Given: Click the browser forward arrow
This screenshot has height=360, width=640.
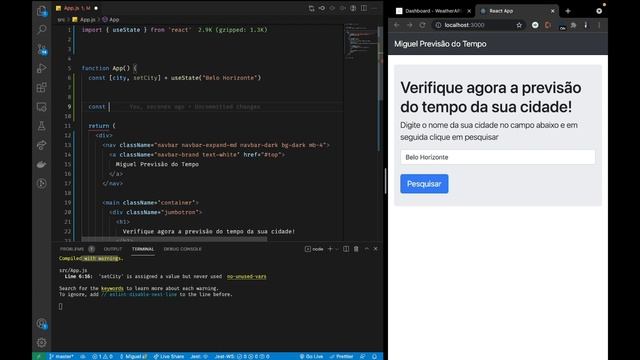Looking at the screenshot, I should click(x=409, y=25).
